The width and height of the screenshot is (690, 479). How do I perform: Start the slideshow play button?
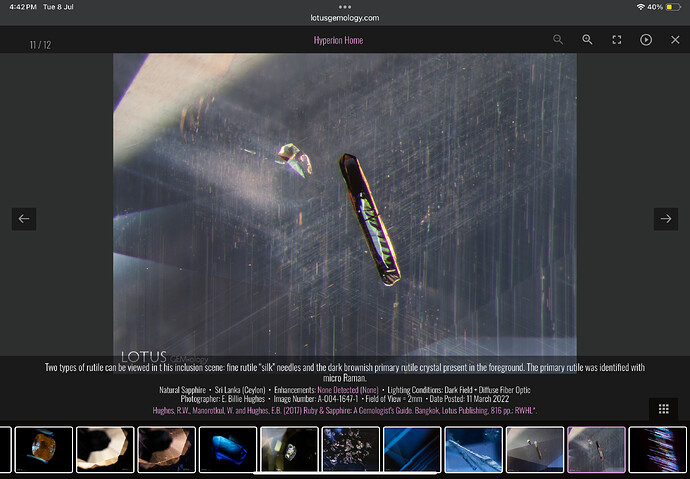[646, 40]
